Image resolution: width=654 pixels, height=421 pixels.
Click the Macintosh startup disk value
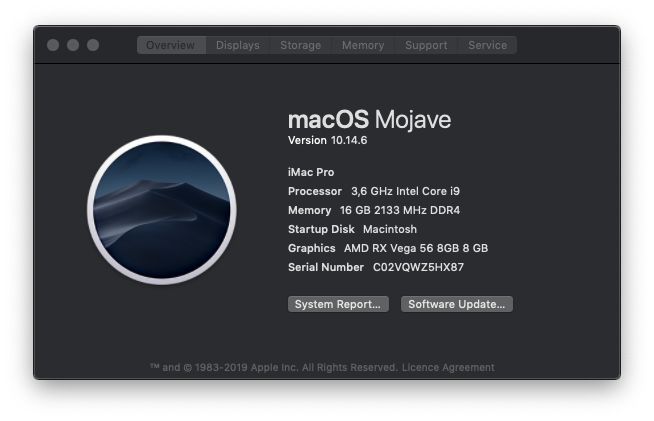coord(390,229)
